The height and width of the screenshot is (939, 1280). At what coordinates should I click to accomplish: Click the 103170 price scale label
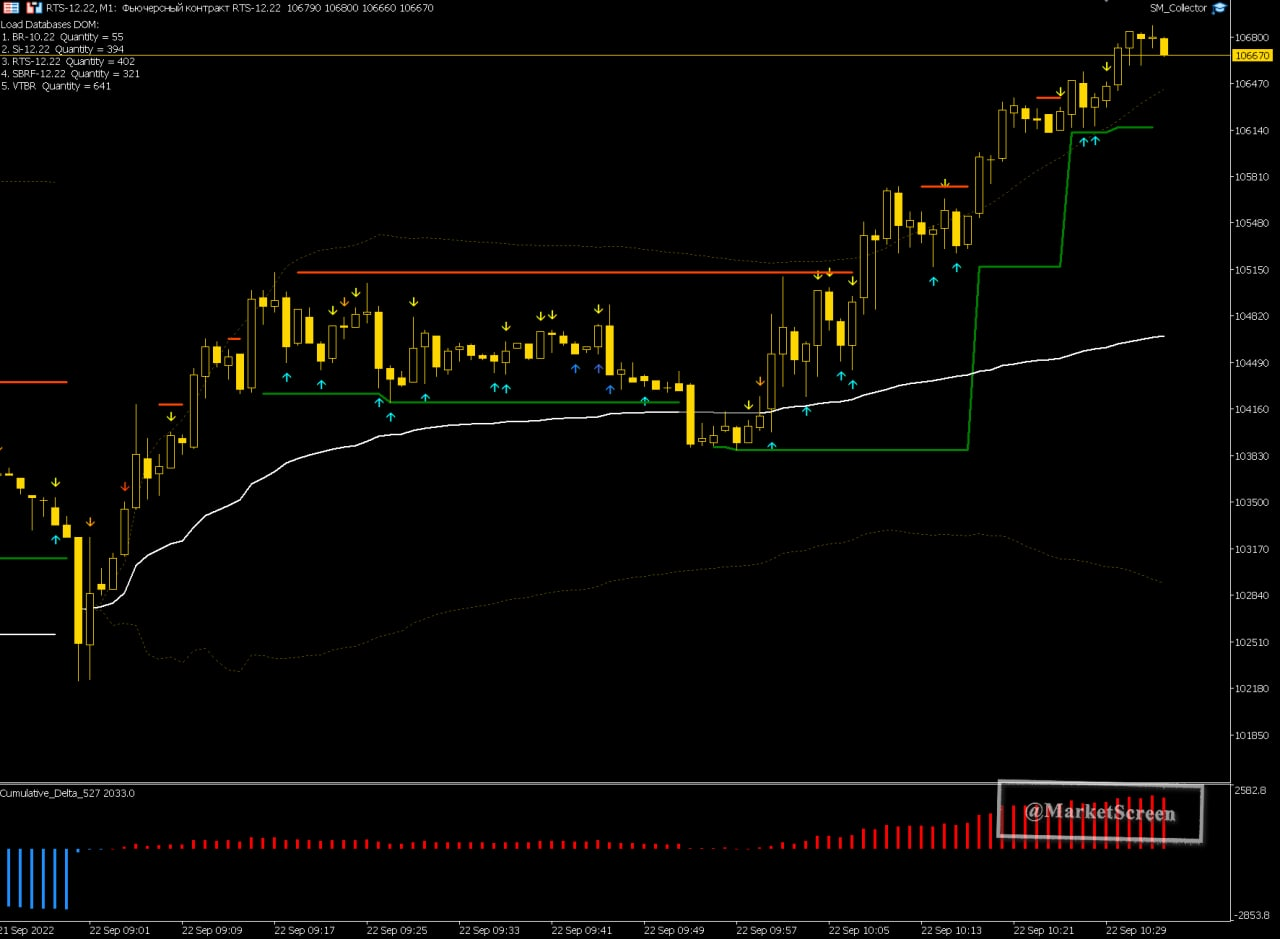[x=1252, y=549]
